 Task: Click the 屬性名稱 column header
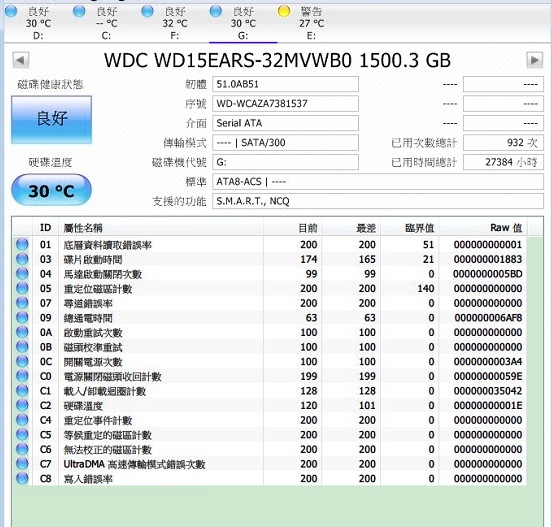pos(161,228)
